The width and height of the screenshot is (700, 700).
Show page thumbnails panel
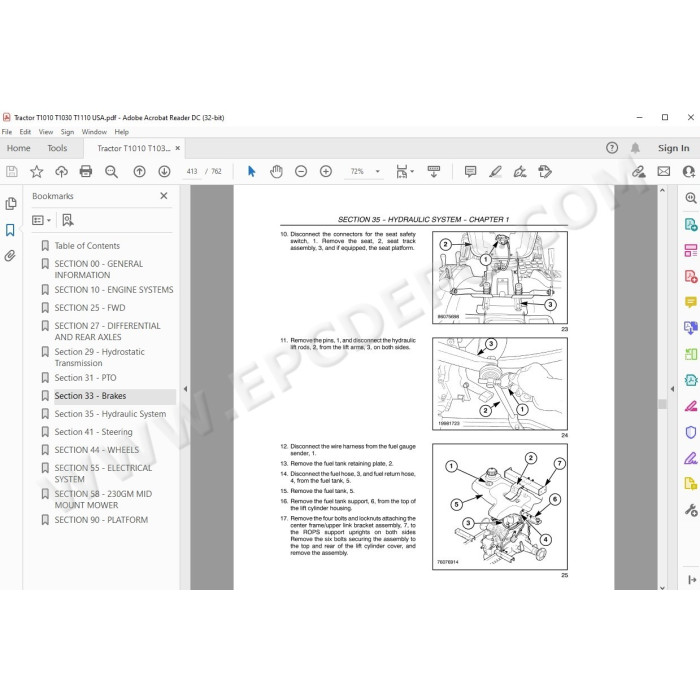[11, 204]
